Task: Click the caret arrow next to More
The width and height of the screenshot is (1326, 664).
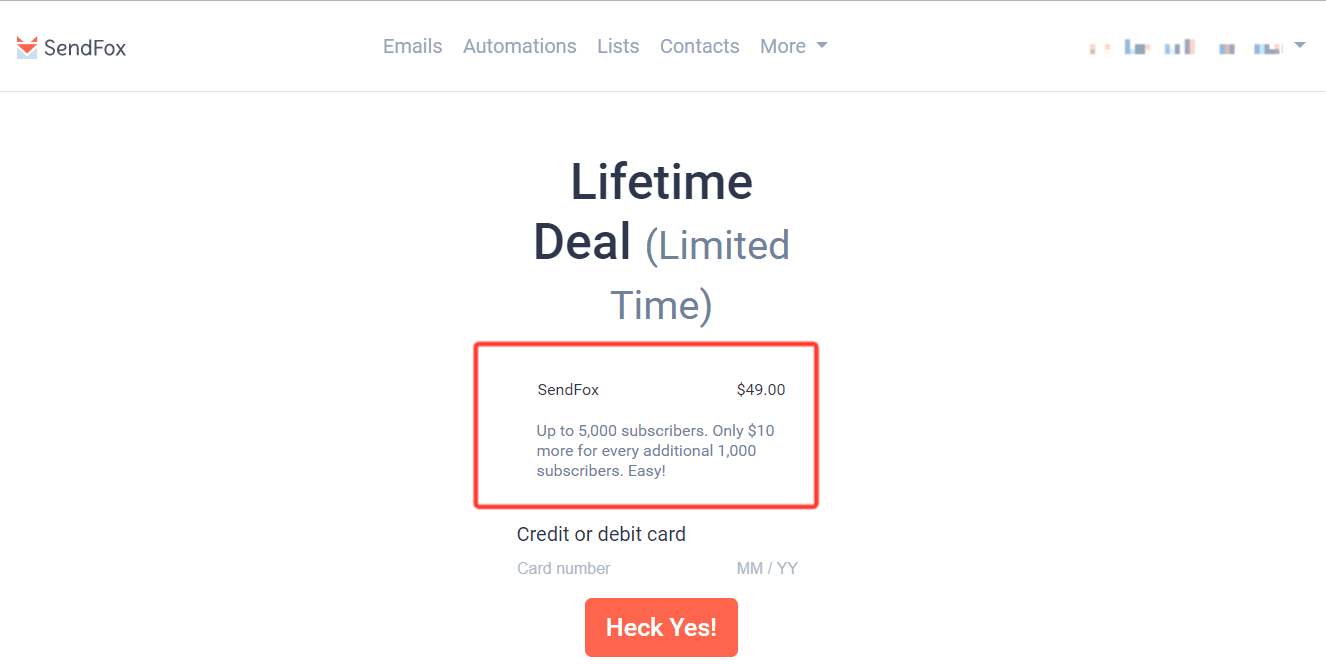Action: click(822, 46)
